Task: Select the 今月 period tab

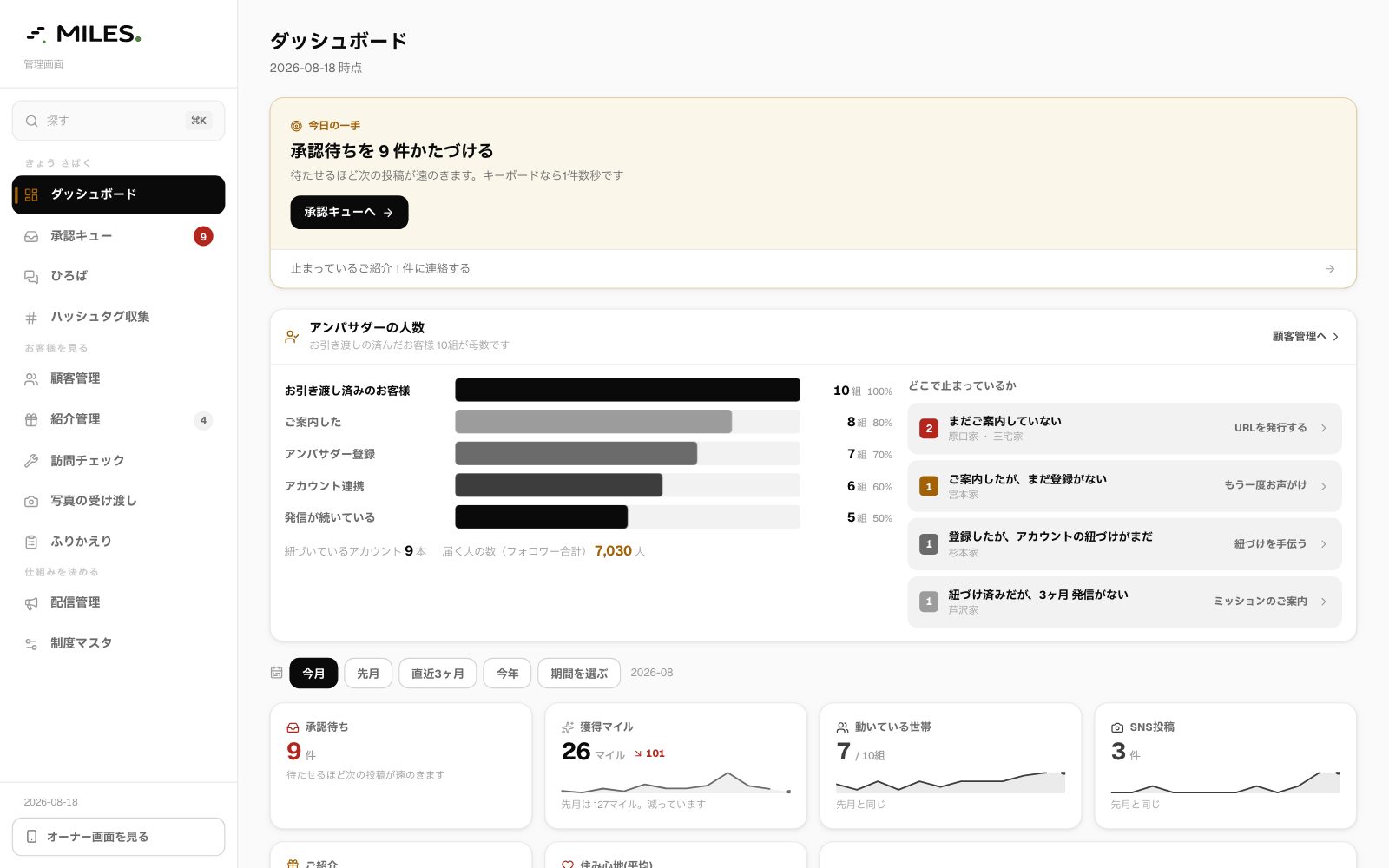Action: (313, 674)
